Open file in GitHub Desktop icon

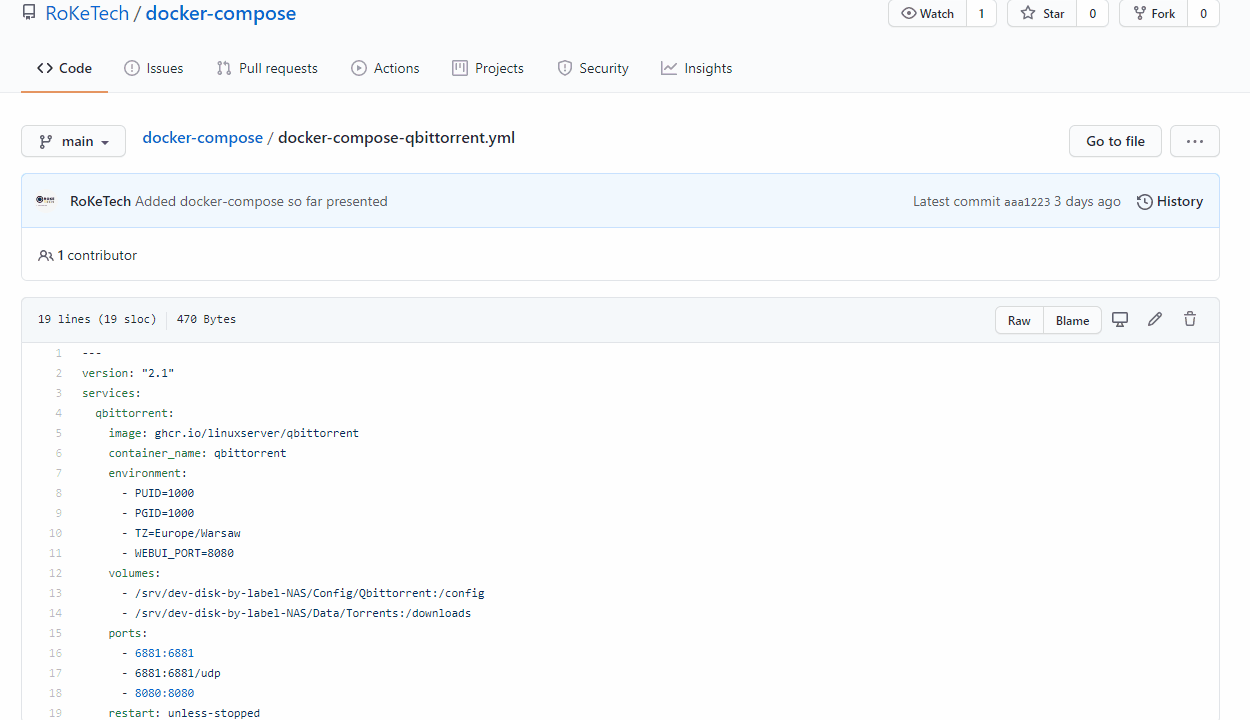pyautogui.click(x=1120, y=320)
